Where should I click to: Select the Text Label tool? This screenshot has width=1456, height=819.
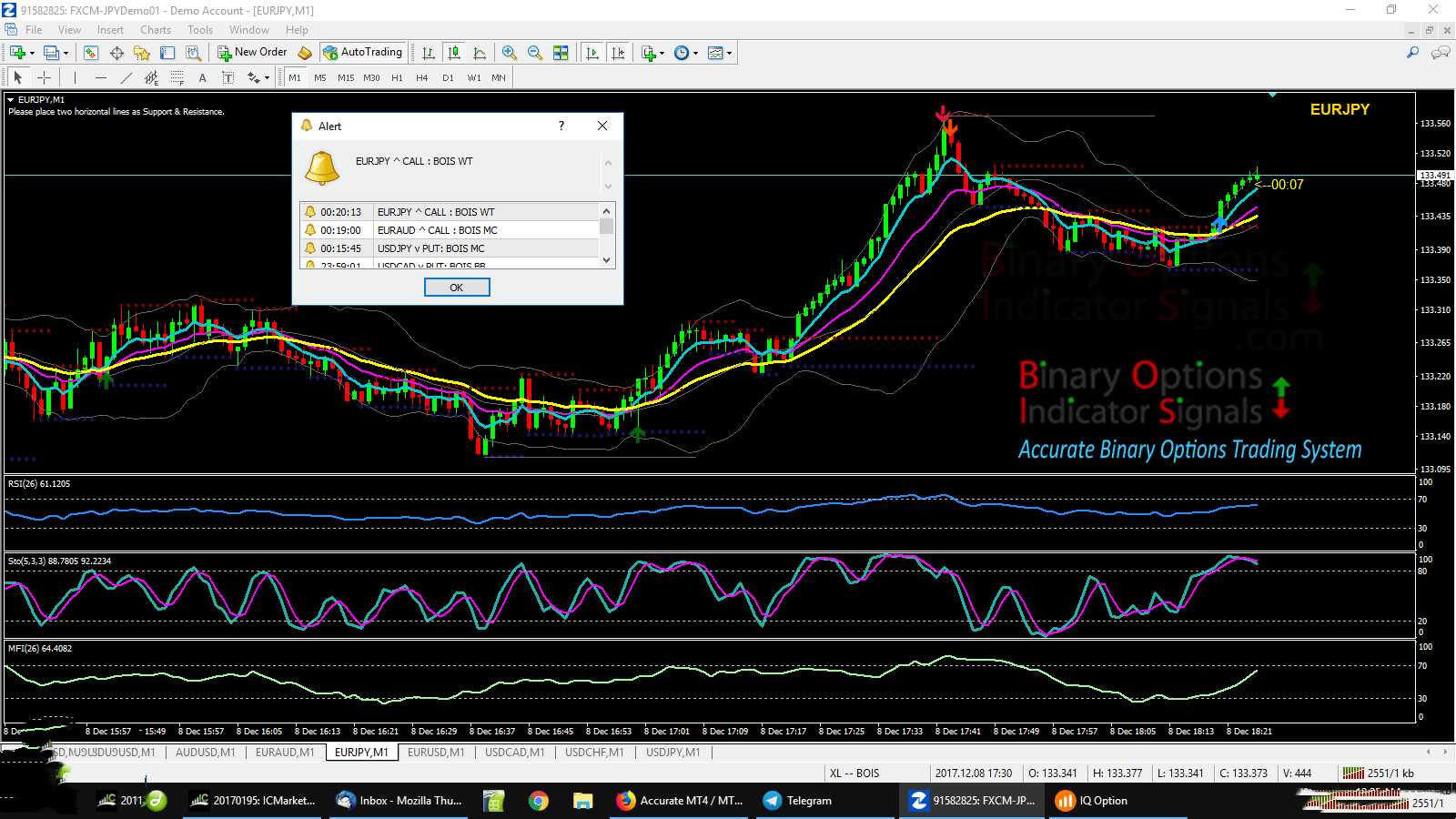(227, 77)
